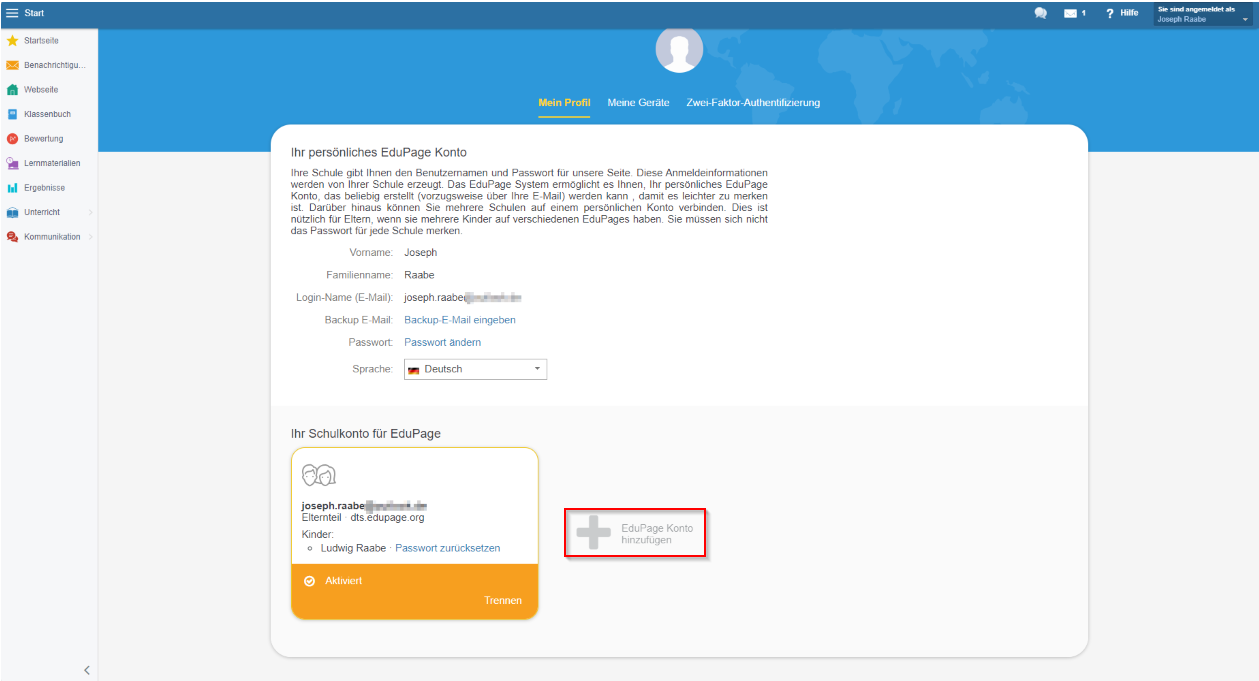The height and width of the screenshot is (681, 1259).
Task: Click the Aktiviert status text
Action: [344, 580]
